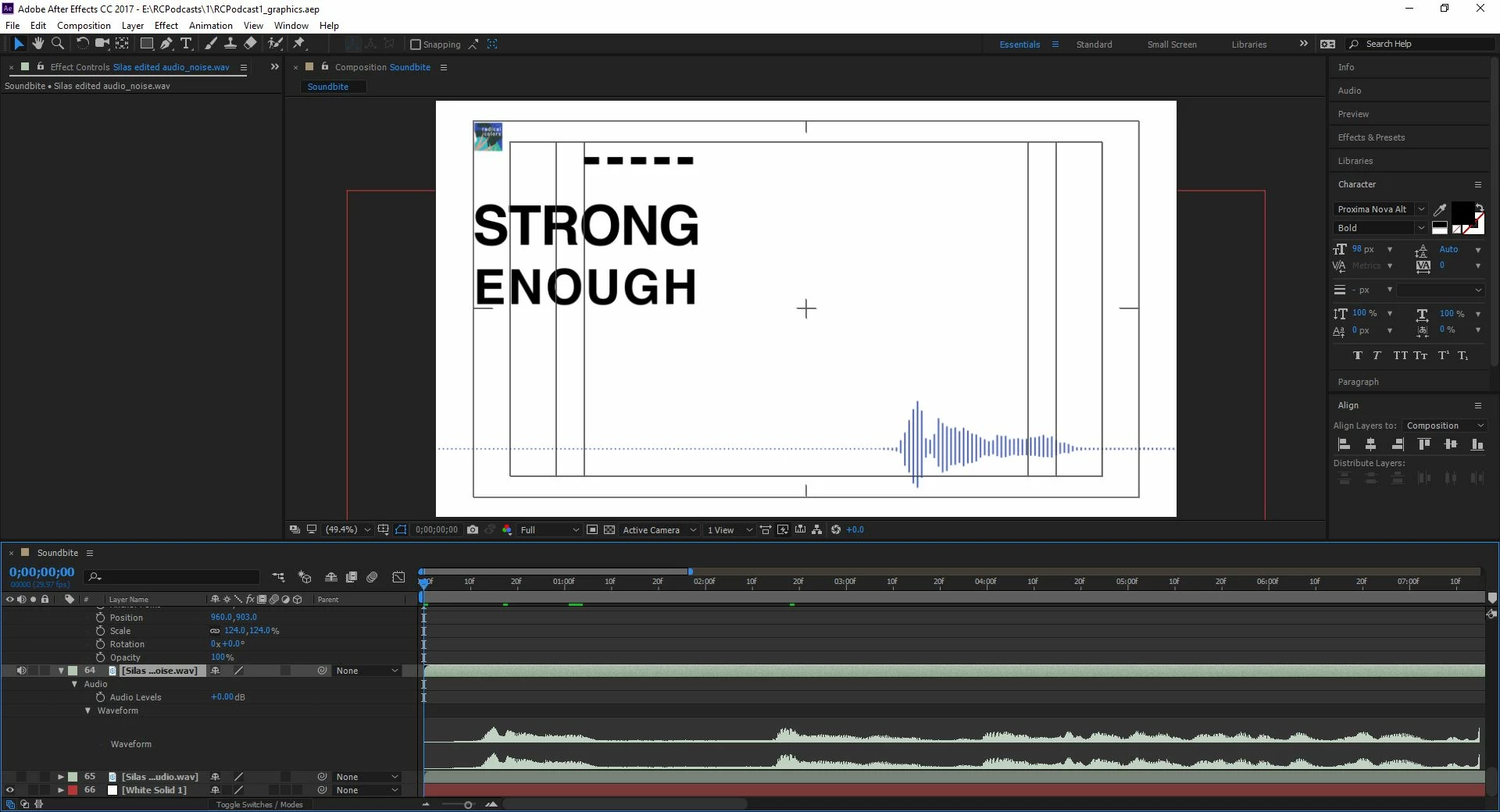Viewport: 1500px width, 812px height.
Task: Open Align Layers to Composition dropdown
Action: pos(1445,426)
